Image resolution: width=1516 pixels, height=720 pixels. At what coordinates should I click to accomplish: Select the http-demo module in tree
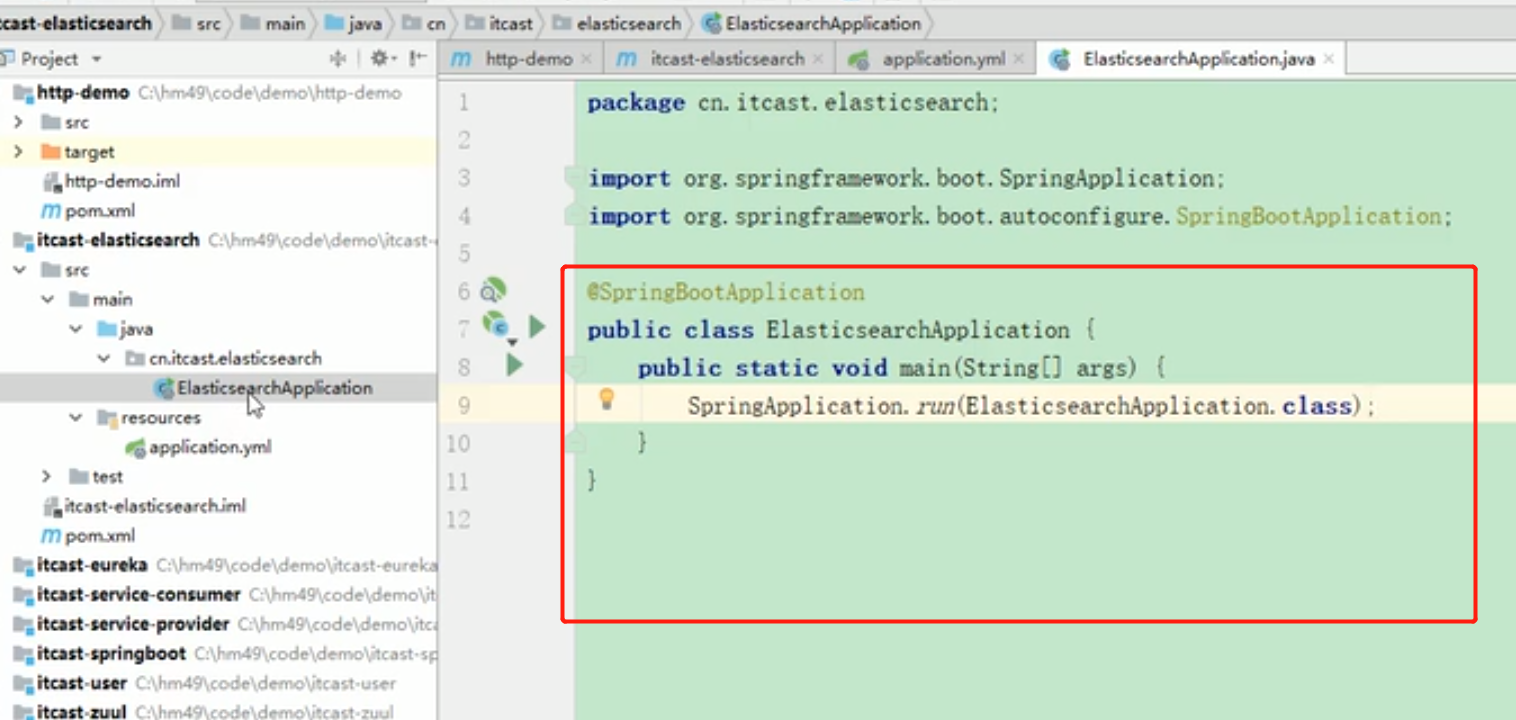83,93
